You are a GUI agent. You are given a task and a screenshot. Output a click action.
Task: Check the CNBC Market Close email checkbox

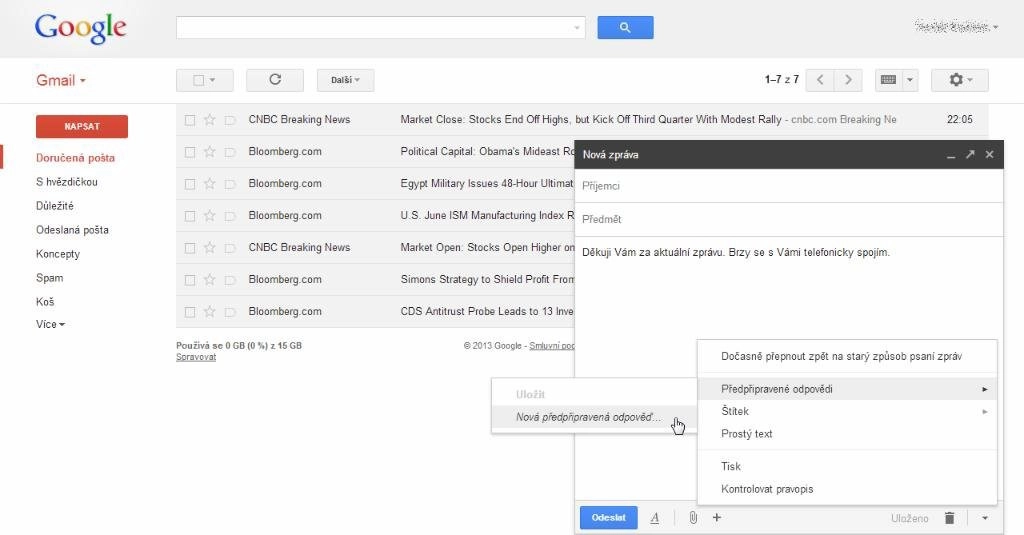pos(189,120)
